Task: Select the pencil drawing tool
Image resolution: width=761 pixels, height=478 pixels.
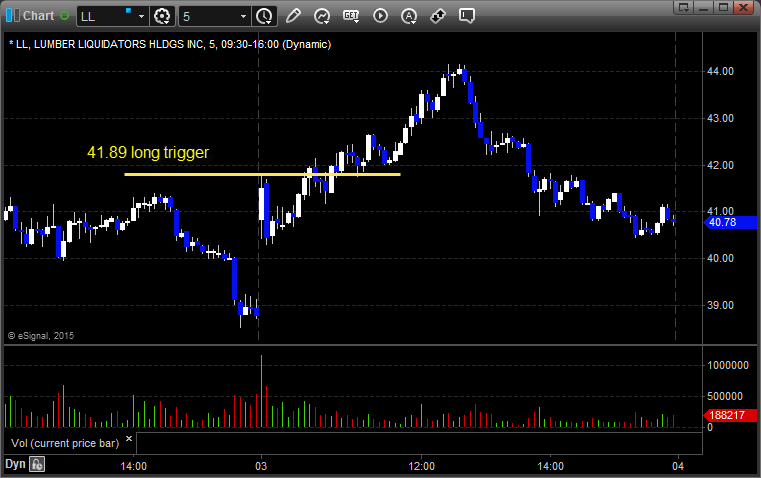Action: tap(293, 16)
